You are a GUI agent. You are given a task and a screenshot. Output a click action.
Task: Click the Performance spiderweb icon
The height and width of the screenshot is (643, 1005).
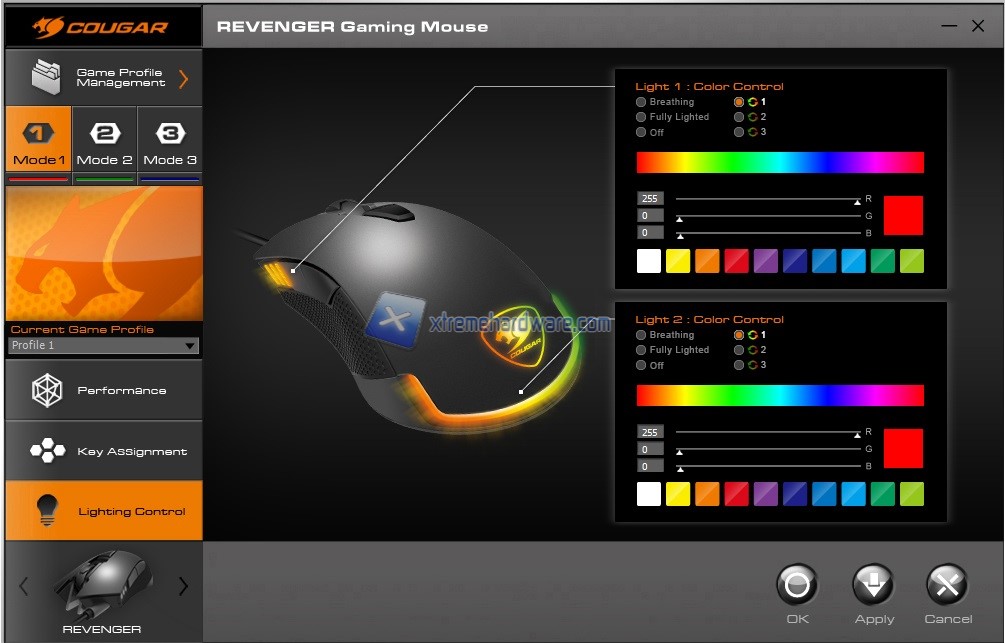pos(47,391)
